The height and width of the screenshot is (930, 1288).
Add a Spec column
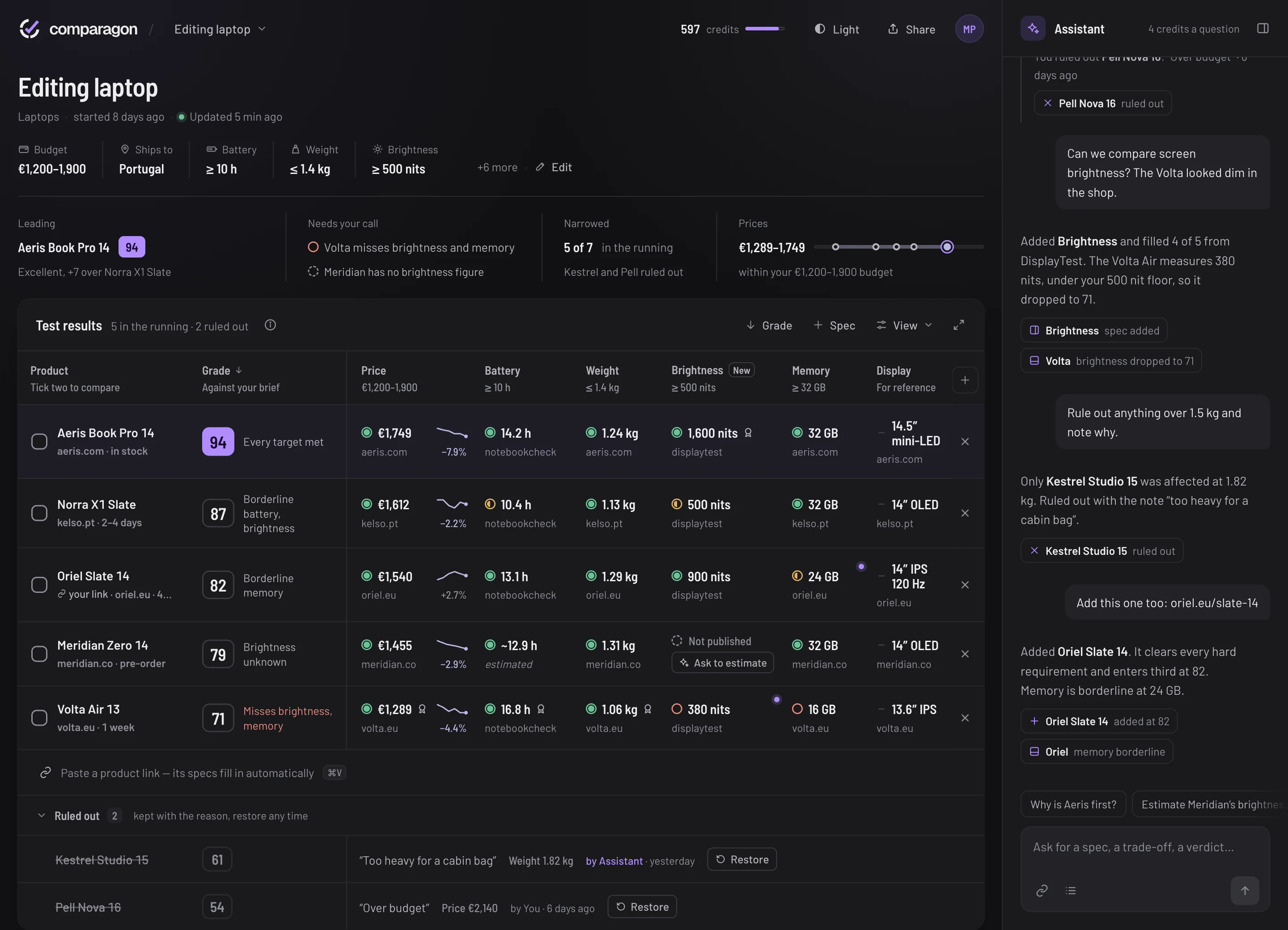tap(834, 325)
